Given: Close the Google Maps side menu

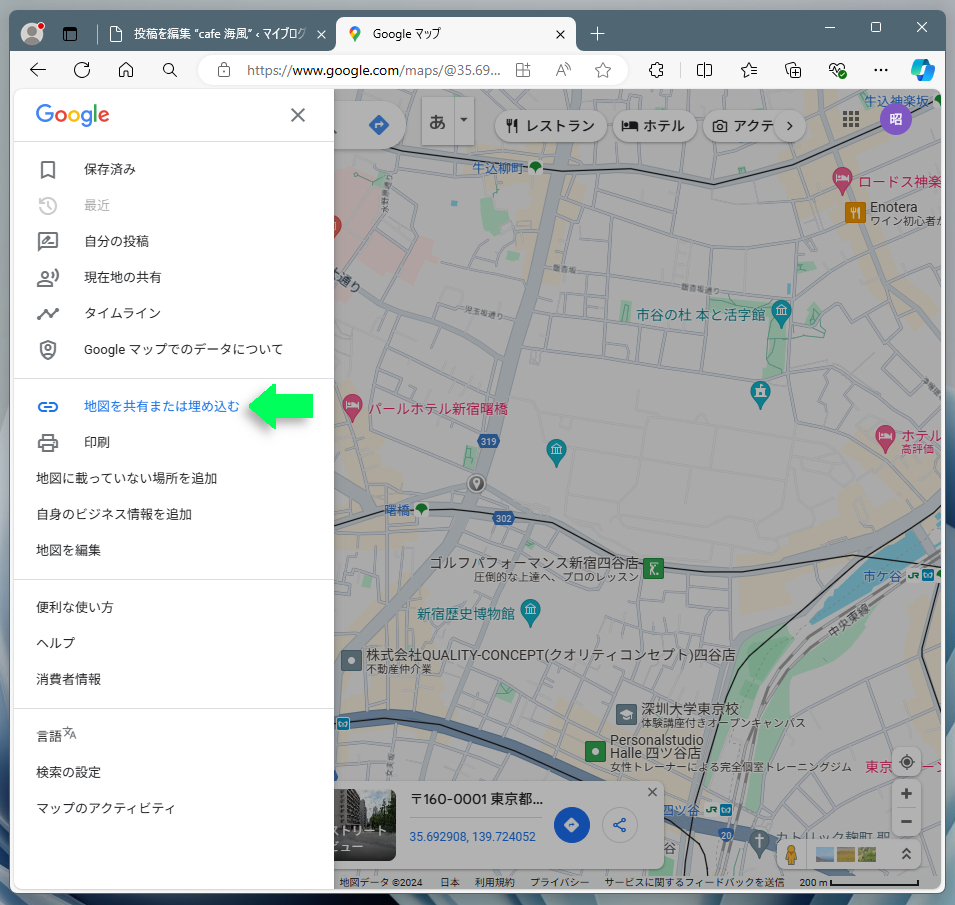Looking at the screenshot, I should [x=298, y=114].
